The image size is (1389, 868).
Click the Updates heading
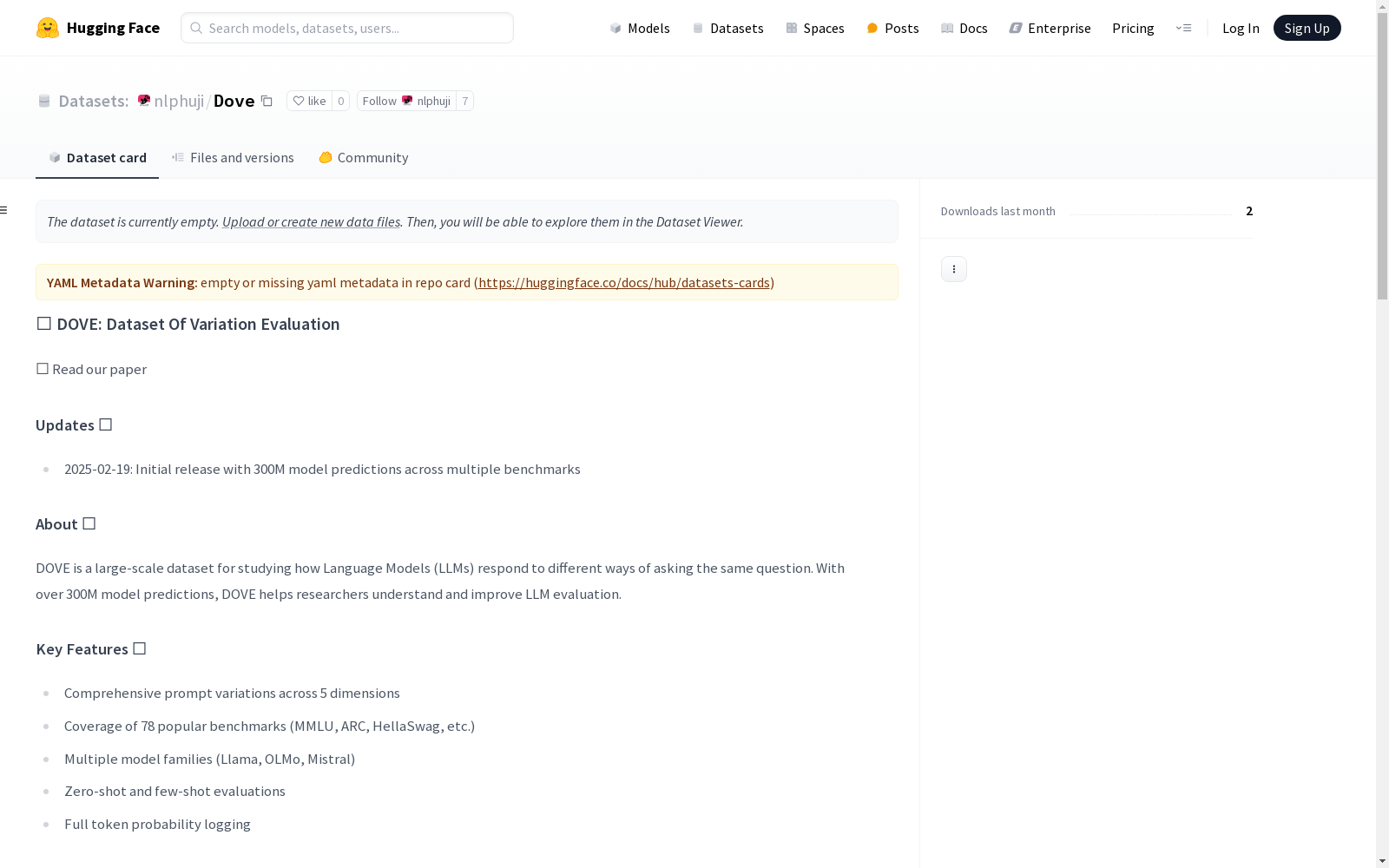74,424
